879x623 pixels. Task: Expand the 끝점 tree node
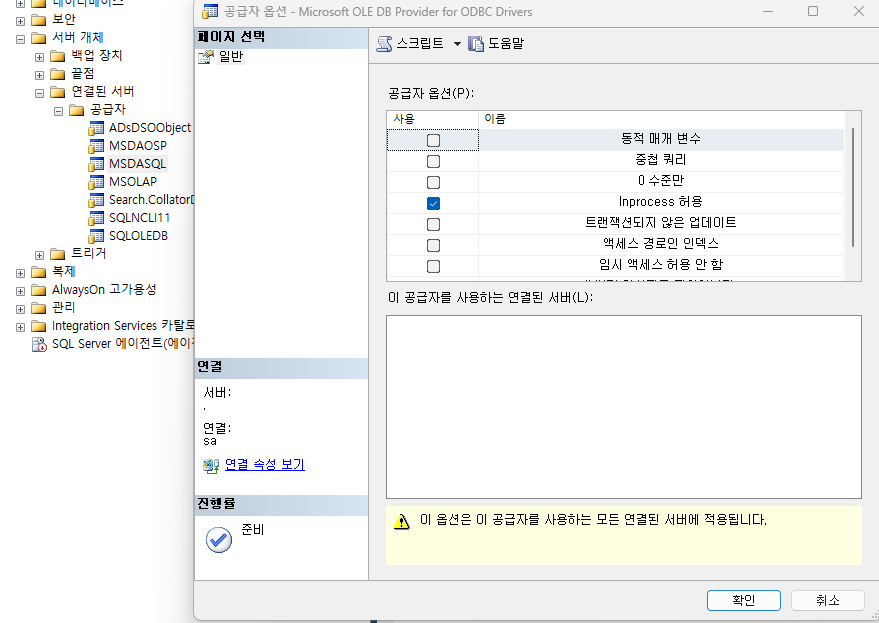(39, 75)
